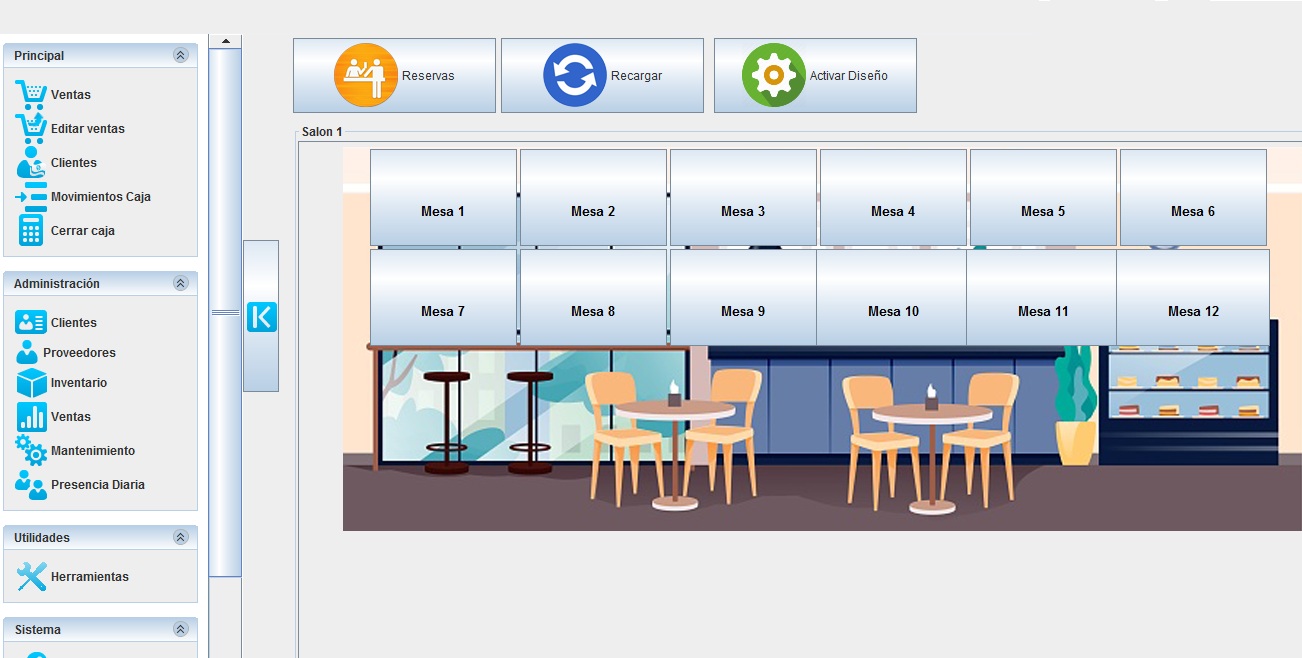Collapse the Administración panel section
Viewport: 1302px width, 658px height.
click(180, 284)
